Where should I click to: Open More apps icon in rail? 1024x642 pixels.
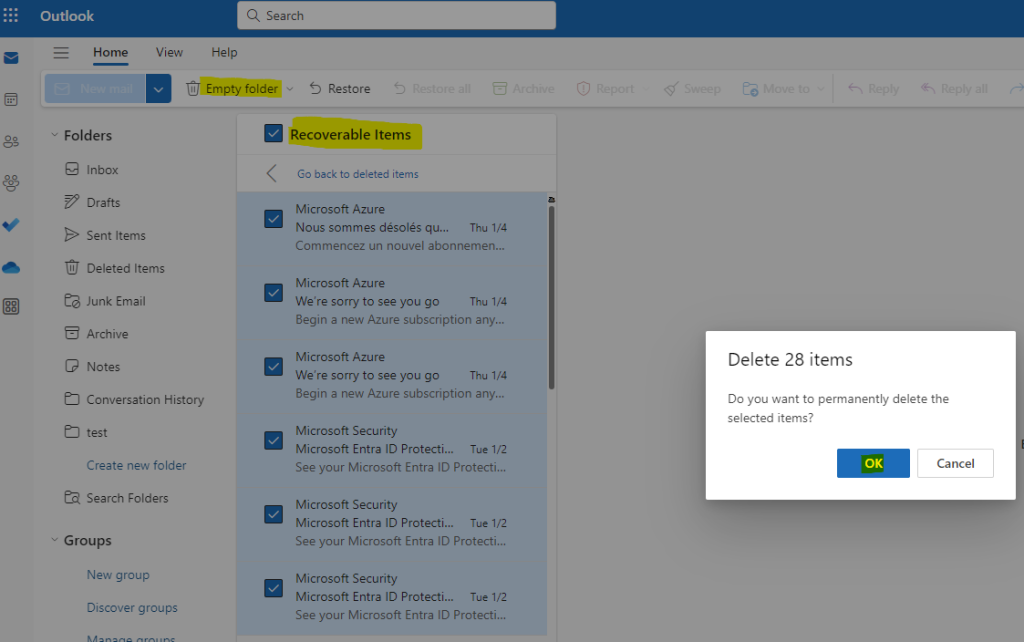(11, 306)
